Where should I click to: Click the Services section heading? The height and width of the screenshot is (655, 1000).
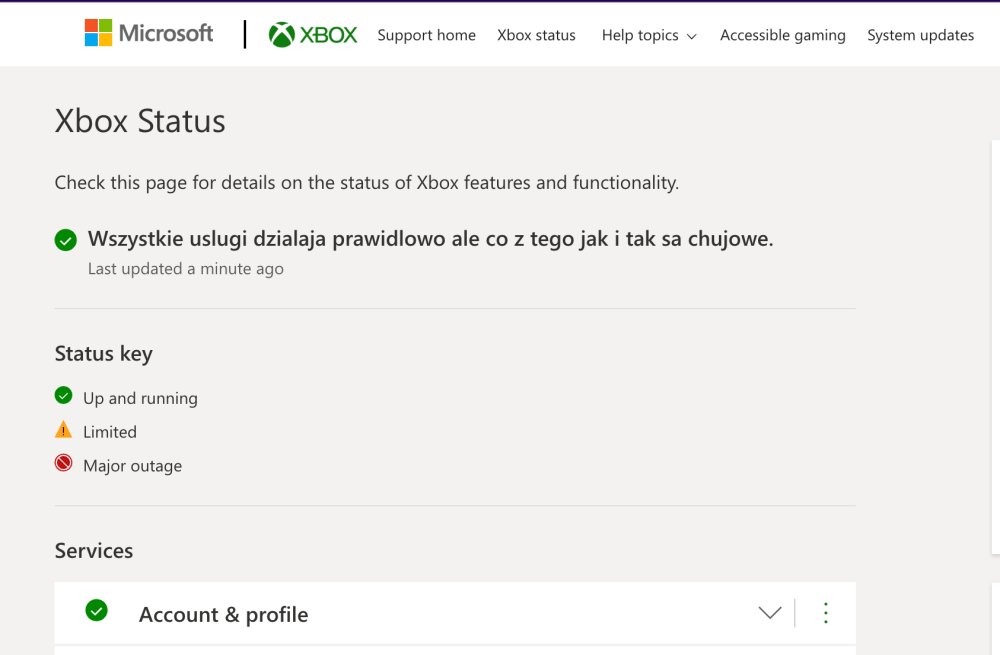coord(93,550)
